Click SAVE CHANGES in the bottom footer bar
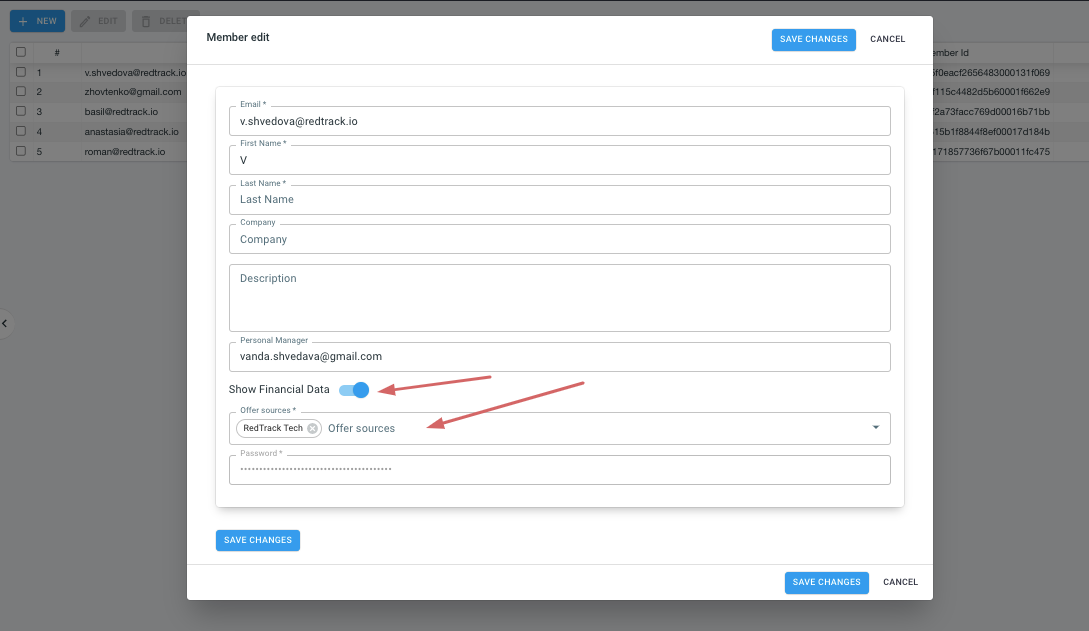 pos(826,582)
